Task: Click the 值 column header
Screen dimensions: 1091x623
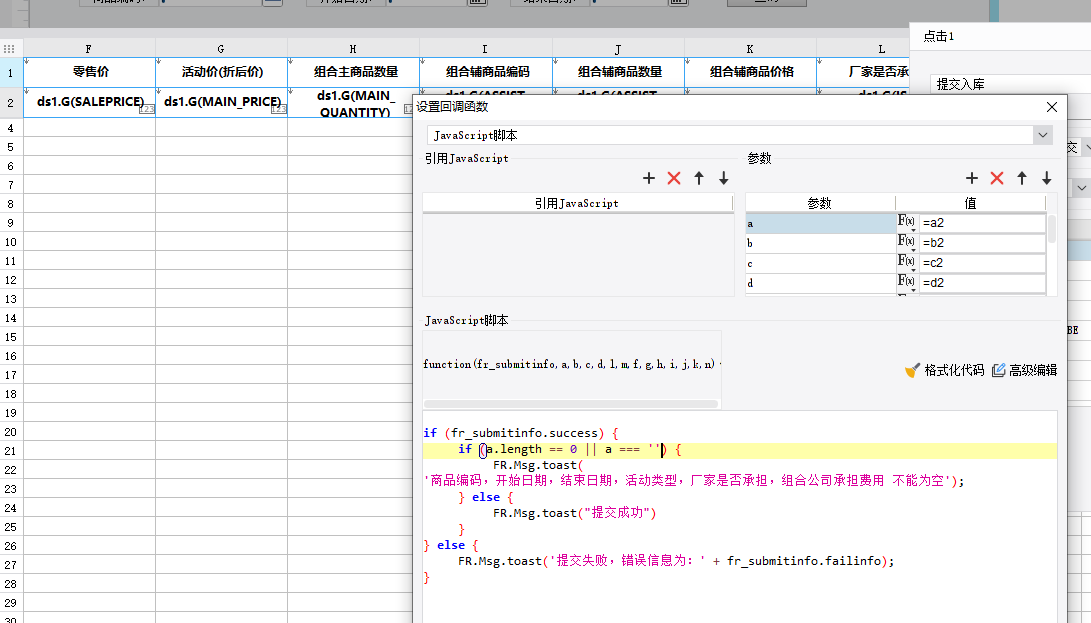Action: pyautogui.click(x=970, y=203)
